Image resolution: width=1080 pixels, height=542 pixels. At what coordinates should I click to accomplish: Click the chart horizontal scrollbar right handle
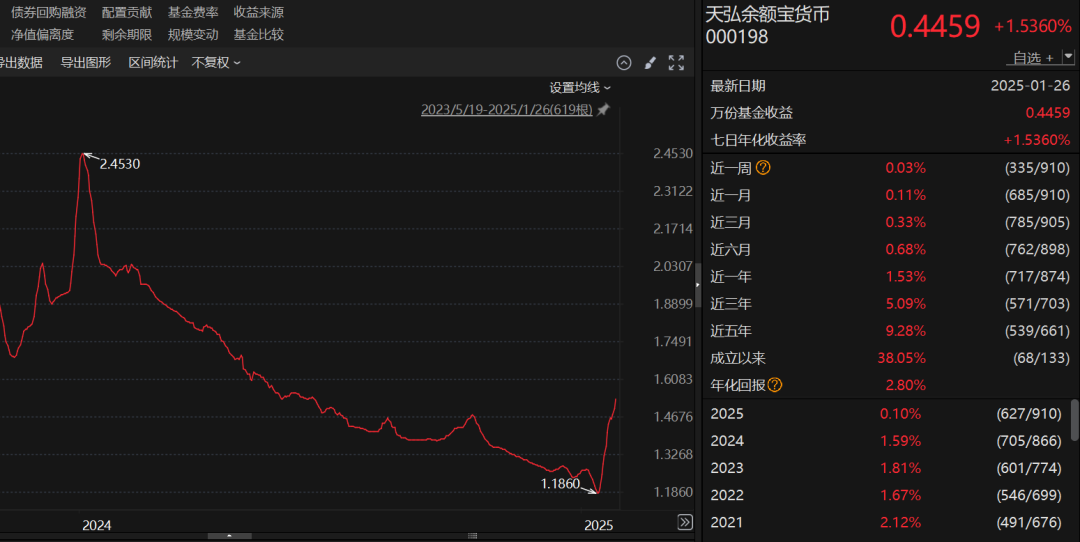pos(472,536)
